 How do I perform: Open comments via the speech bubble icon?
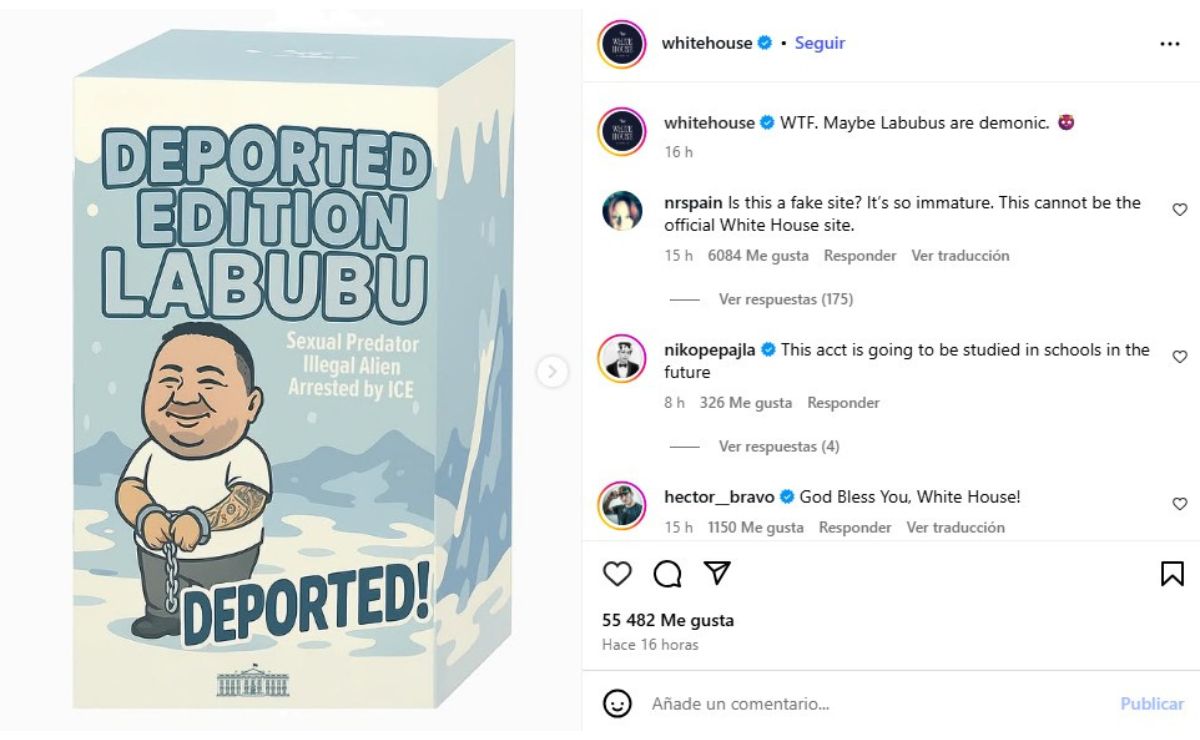[667, 573]
